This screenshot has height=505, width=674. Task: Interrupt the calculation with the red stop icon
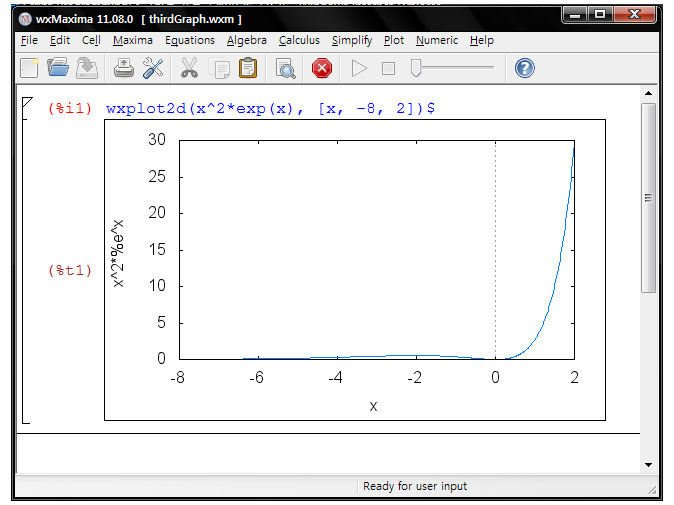click(322, 68)
